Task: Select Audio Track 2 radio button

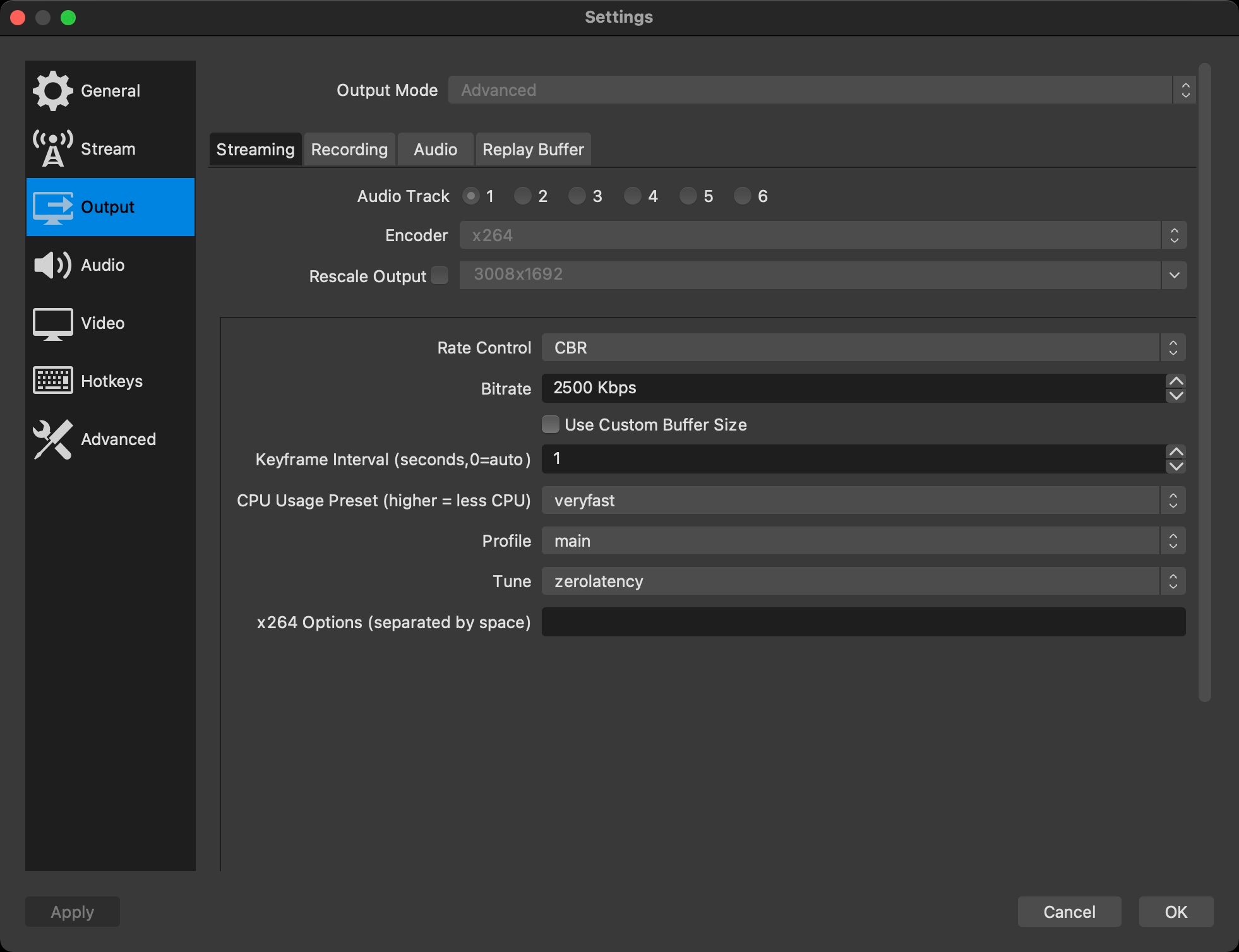Action: click(522, 196)
